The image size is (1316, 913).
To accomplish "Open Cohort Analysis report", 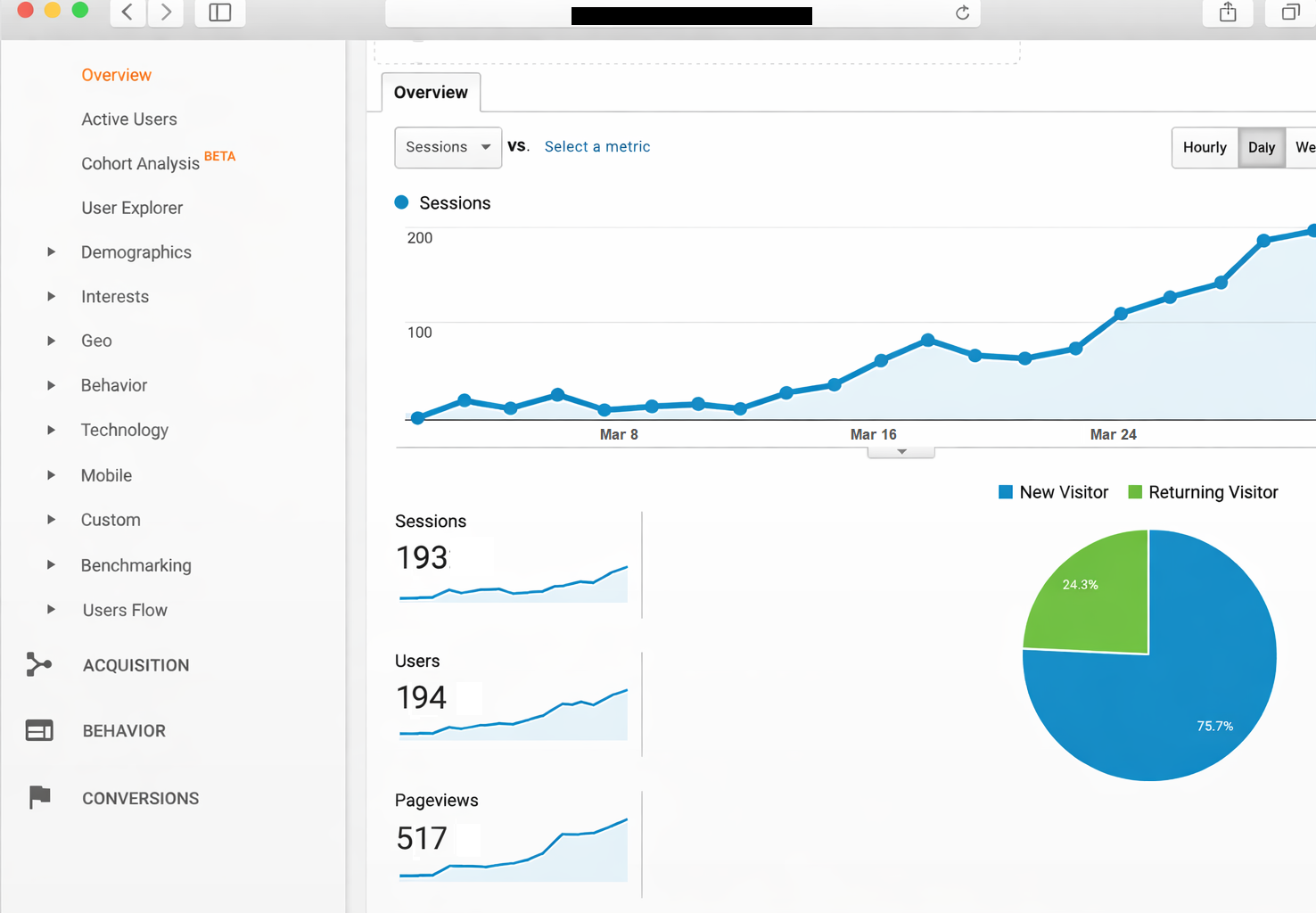I will pos(140,164).
